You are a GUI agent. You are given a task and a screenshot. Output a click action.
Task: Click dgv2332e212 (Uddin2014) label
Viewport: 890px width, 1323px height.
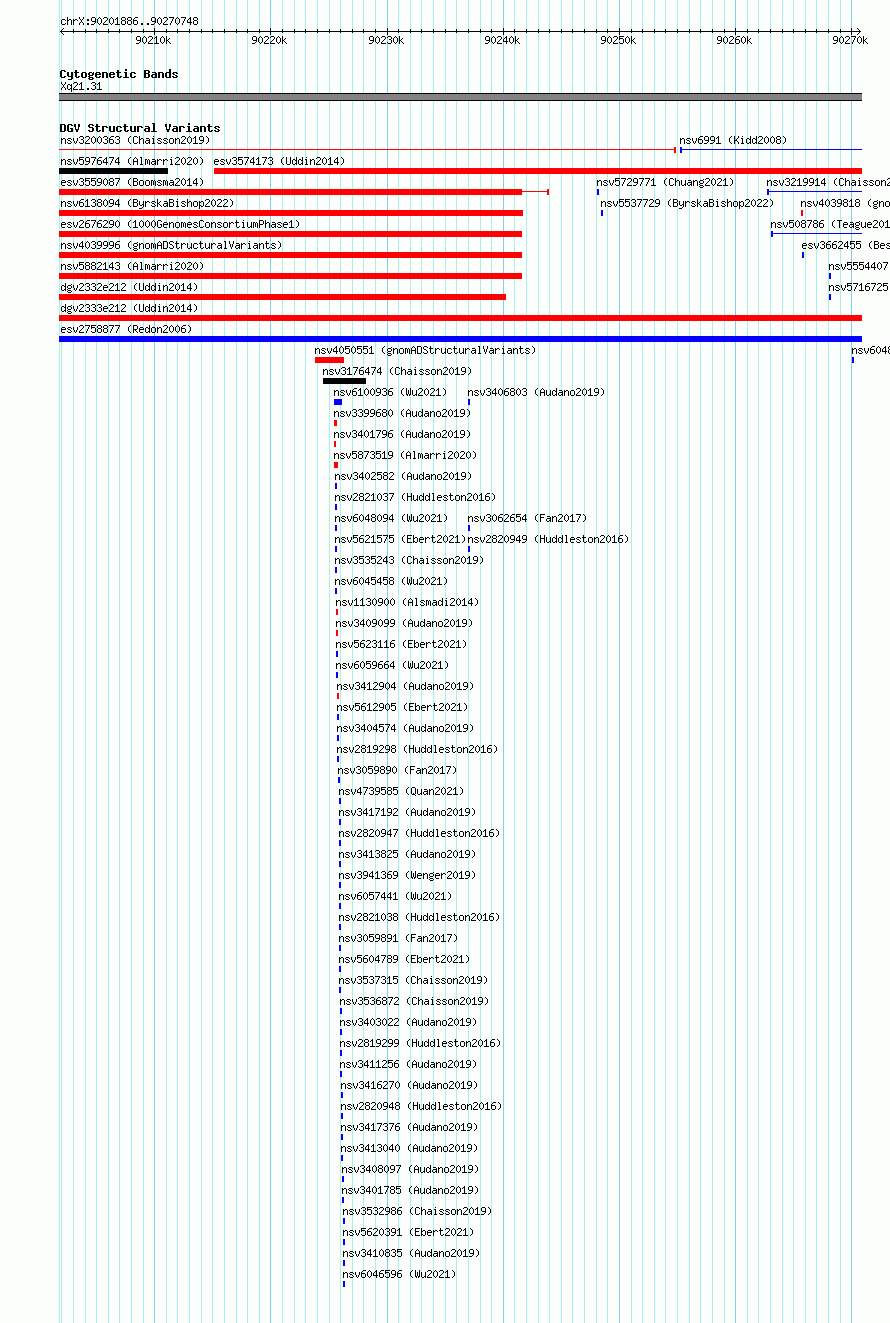128,287
